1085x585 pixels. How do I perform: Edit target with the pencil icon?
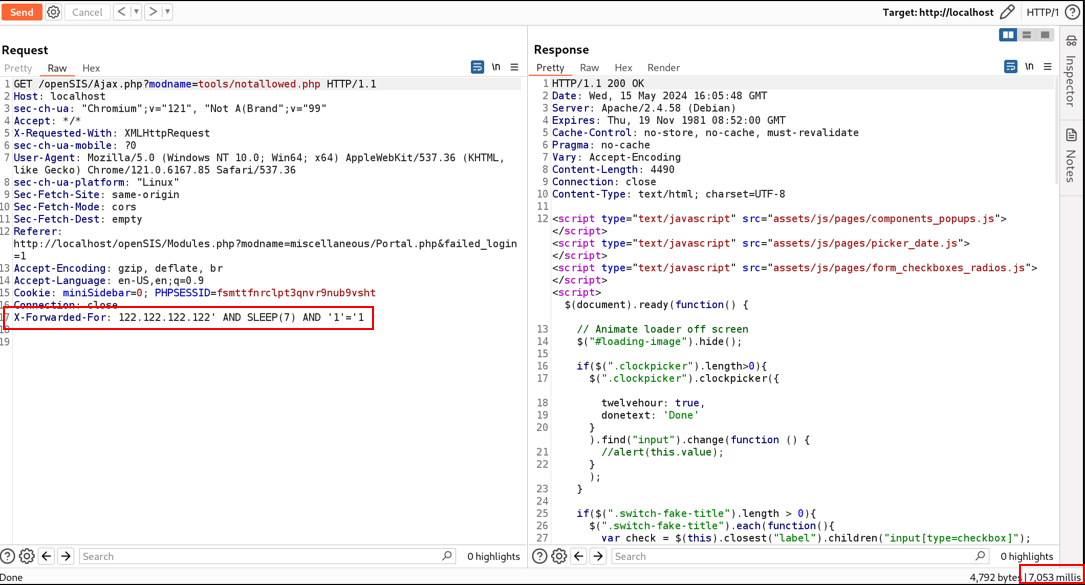[x=1008, y=12]
